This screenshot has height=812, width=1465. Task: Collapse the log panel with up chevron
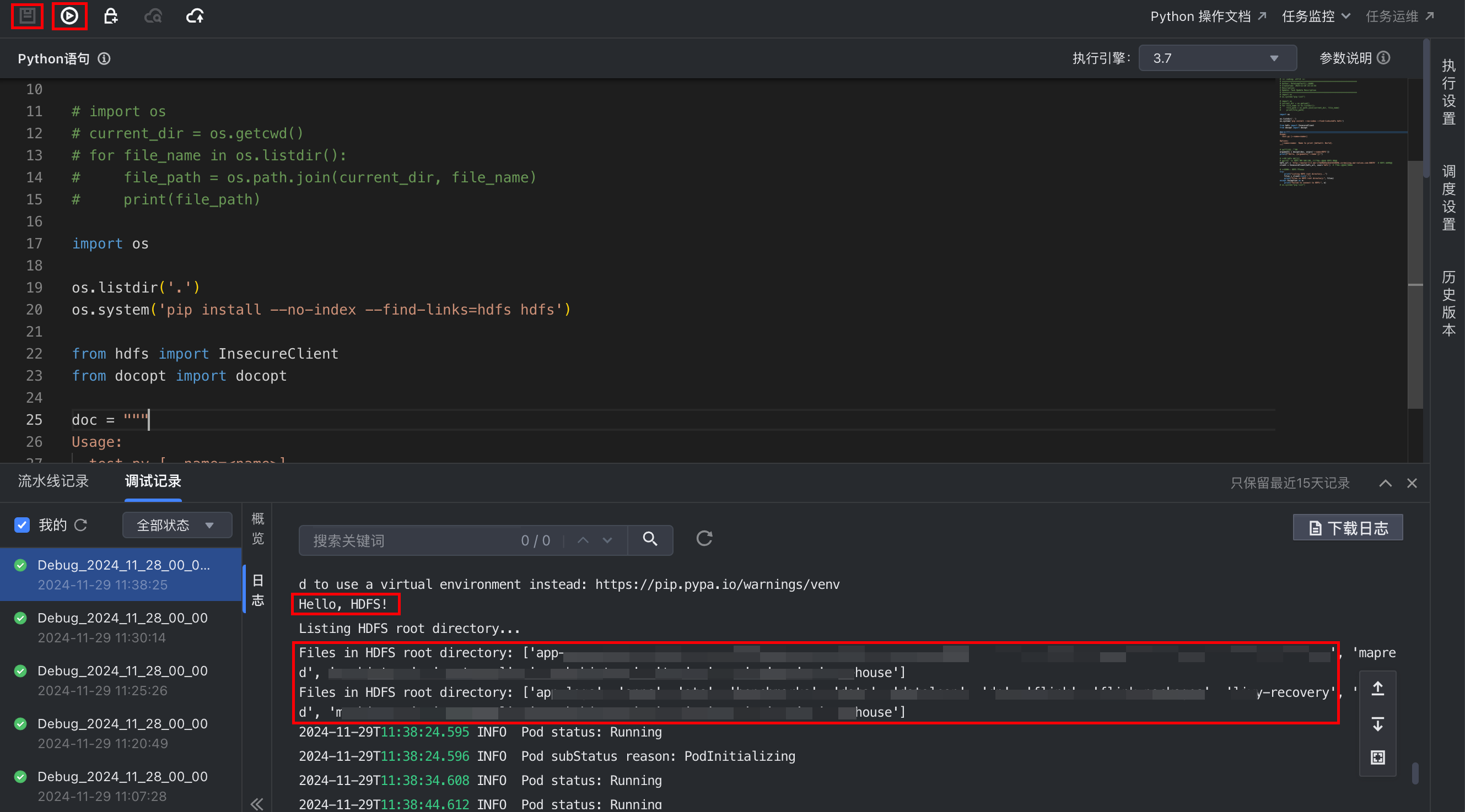pyautogui.click(x=1386, y=483)
